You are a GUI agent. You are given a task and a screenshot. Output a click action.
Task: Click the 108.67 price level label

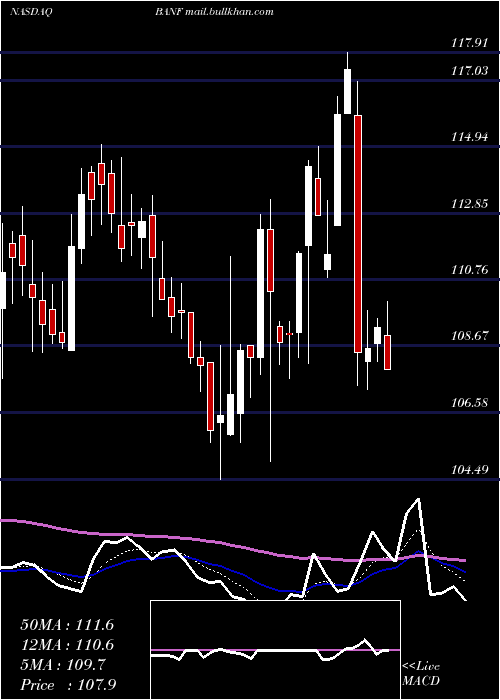coord(469,336)
